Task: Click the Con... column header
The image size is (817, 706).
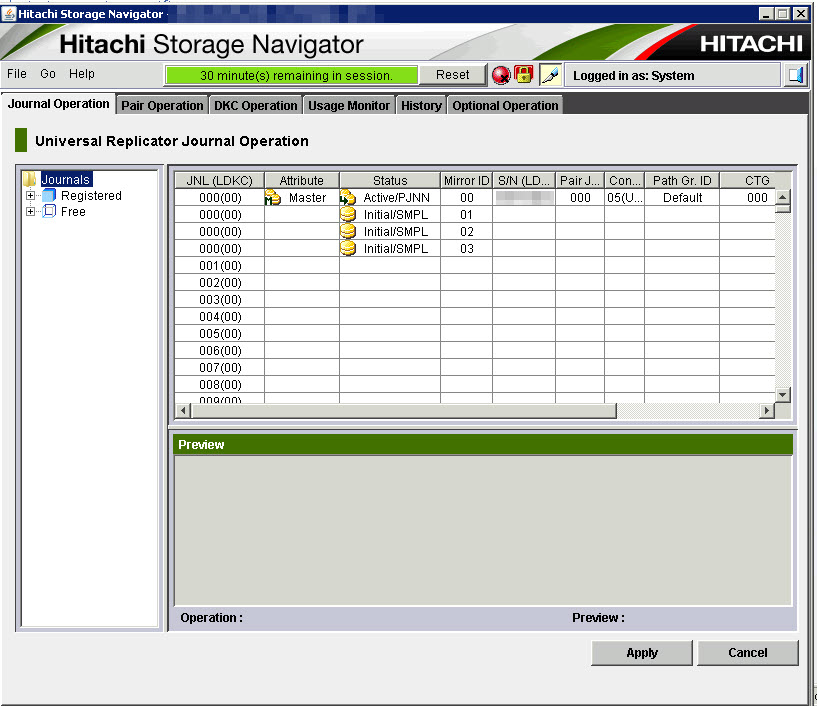Action: pos(624,180)
